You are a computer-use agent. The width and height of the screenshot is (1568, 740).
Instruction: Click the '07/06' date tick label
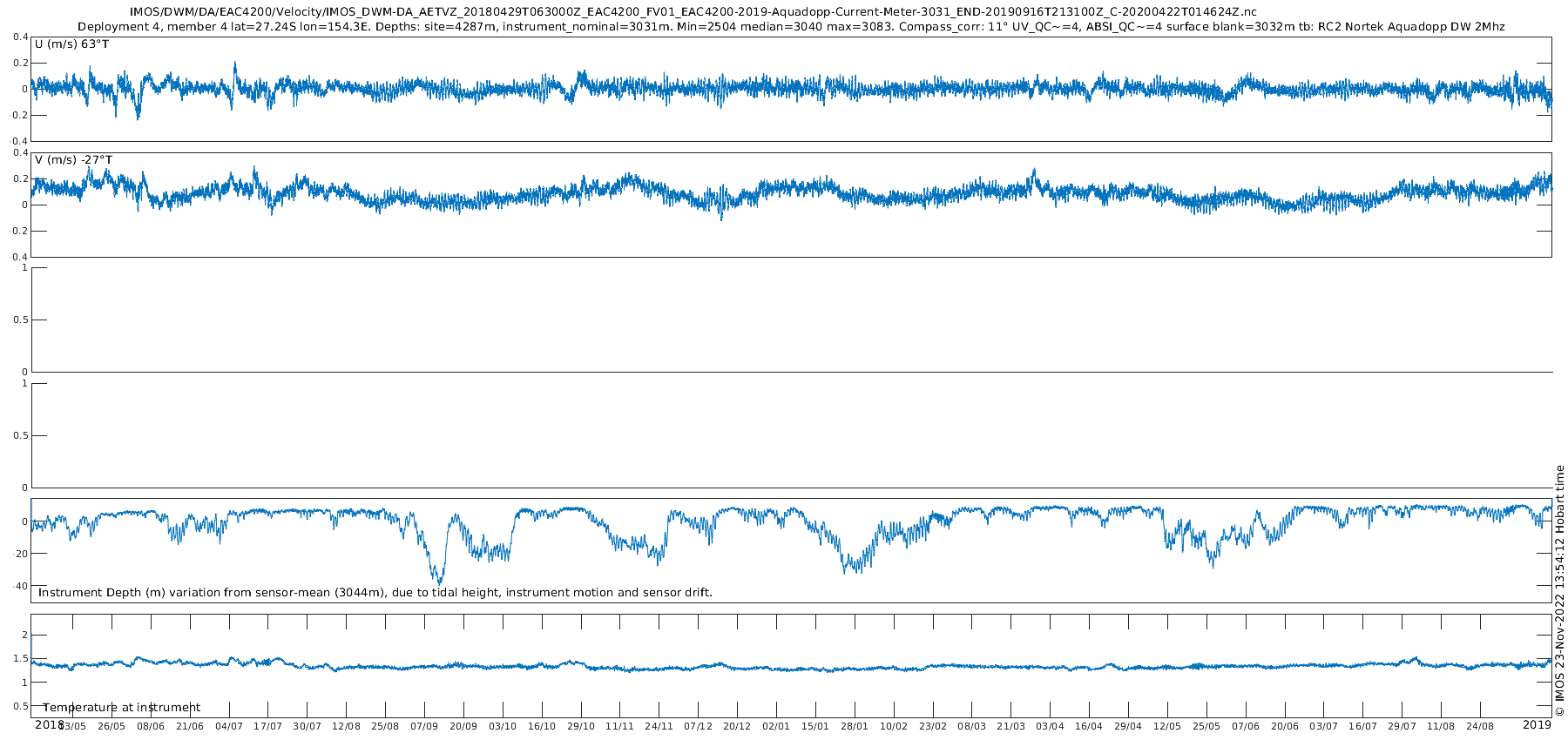1246,726
